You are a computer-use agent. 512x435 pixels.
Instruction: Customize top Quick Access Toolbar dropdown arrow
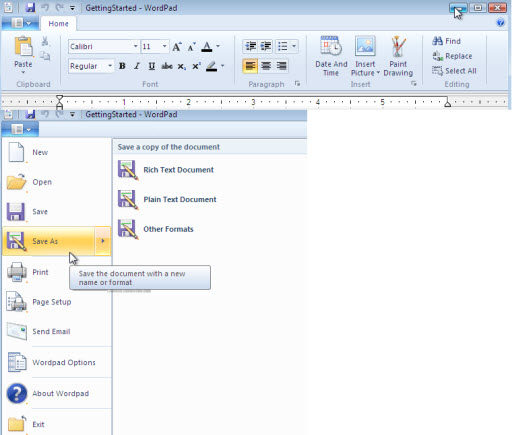(72, 8)
